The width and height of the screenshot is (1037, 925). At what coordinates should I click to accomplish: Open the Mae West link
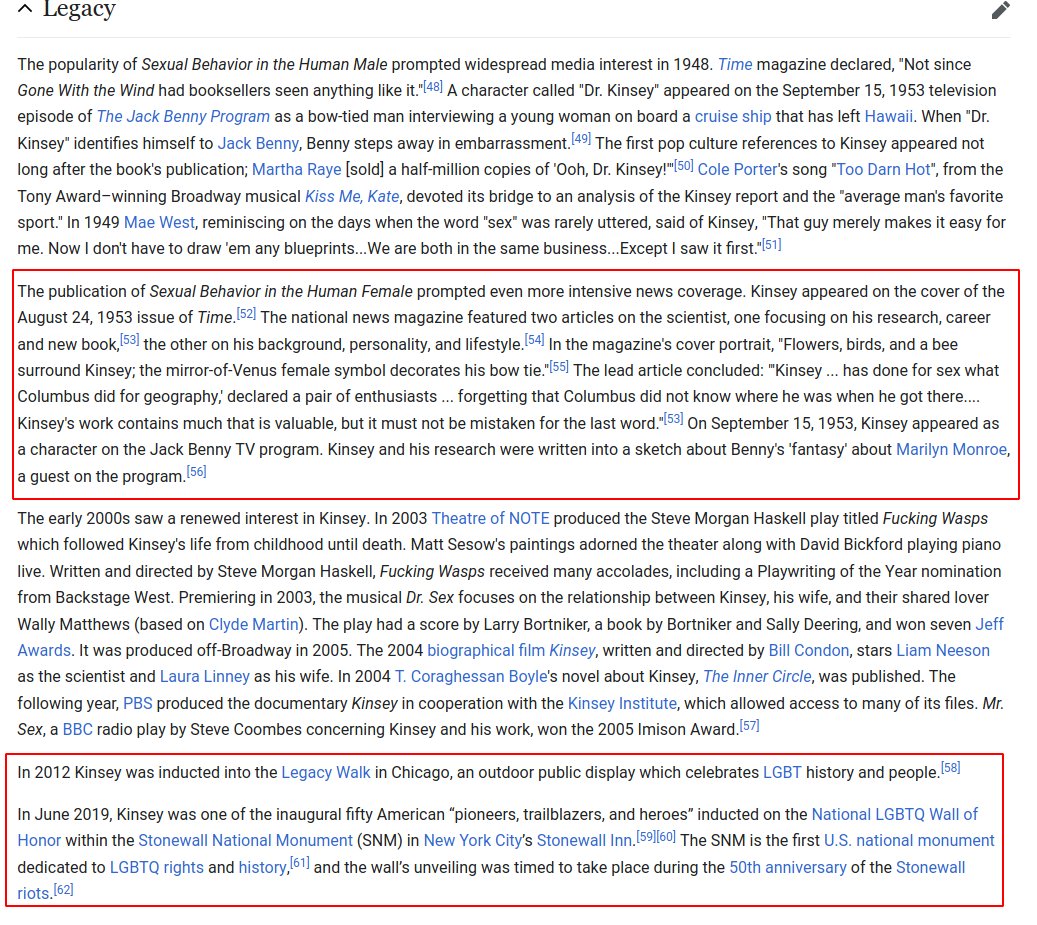coord(159,222)
